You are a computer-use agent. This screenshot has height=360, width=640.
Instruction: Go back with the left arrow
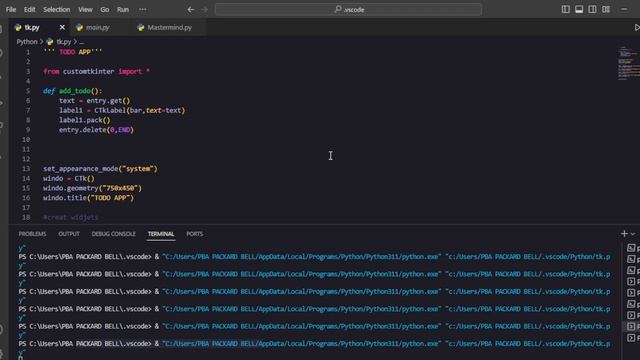pyautogui.click(x=191, y=9)
